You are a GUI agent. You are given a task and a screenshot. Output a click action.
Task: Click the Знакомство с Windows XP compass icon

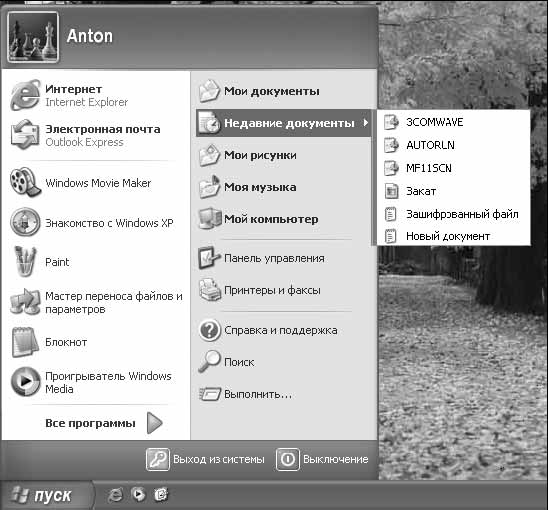(25, 222)
